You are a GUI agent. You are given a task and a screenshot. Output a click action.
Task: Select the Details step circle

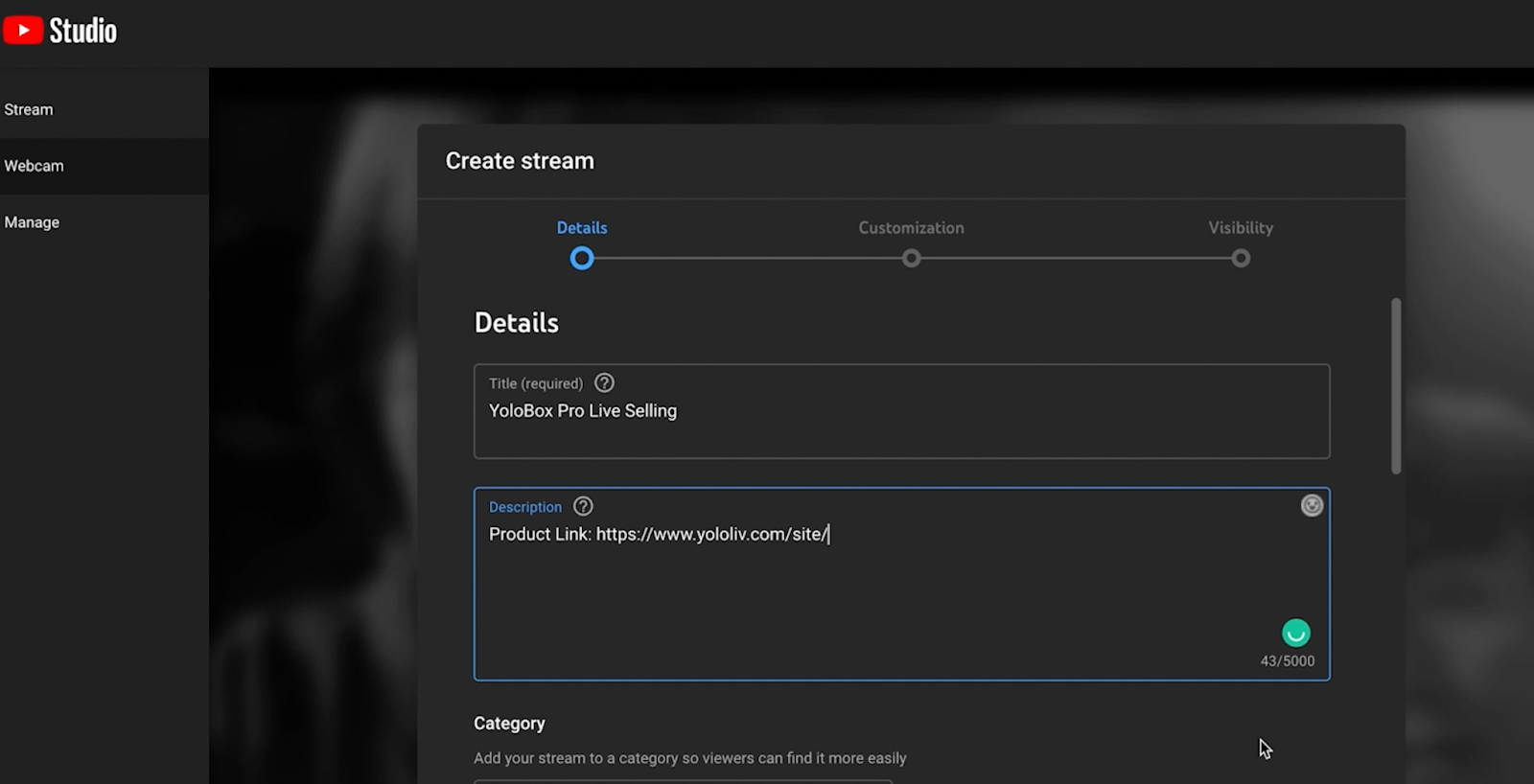pyautogui.click(x=582, y=258)
